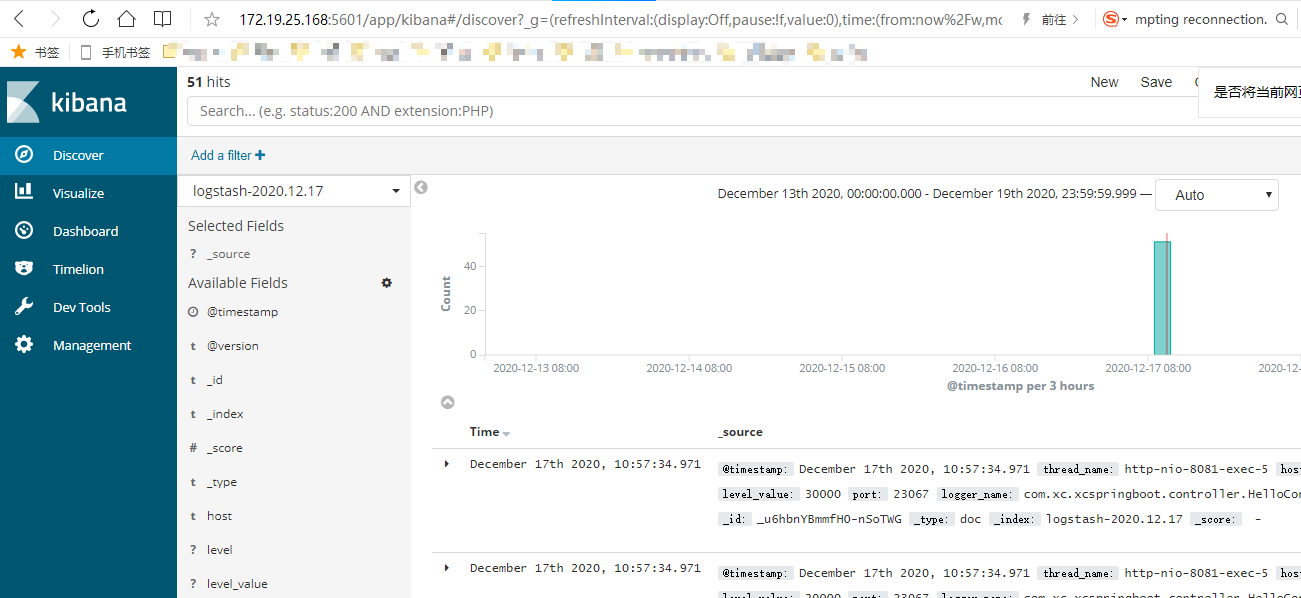
Task: Click the browser address bar URL
Action: tap(620, 19)
